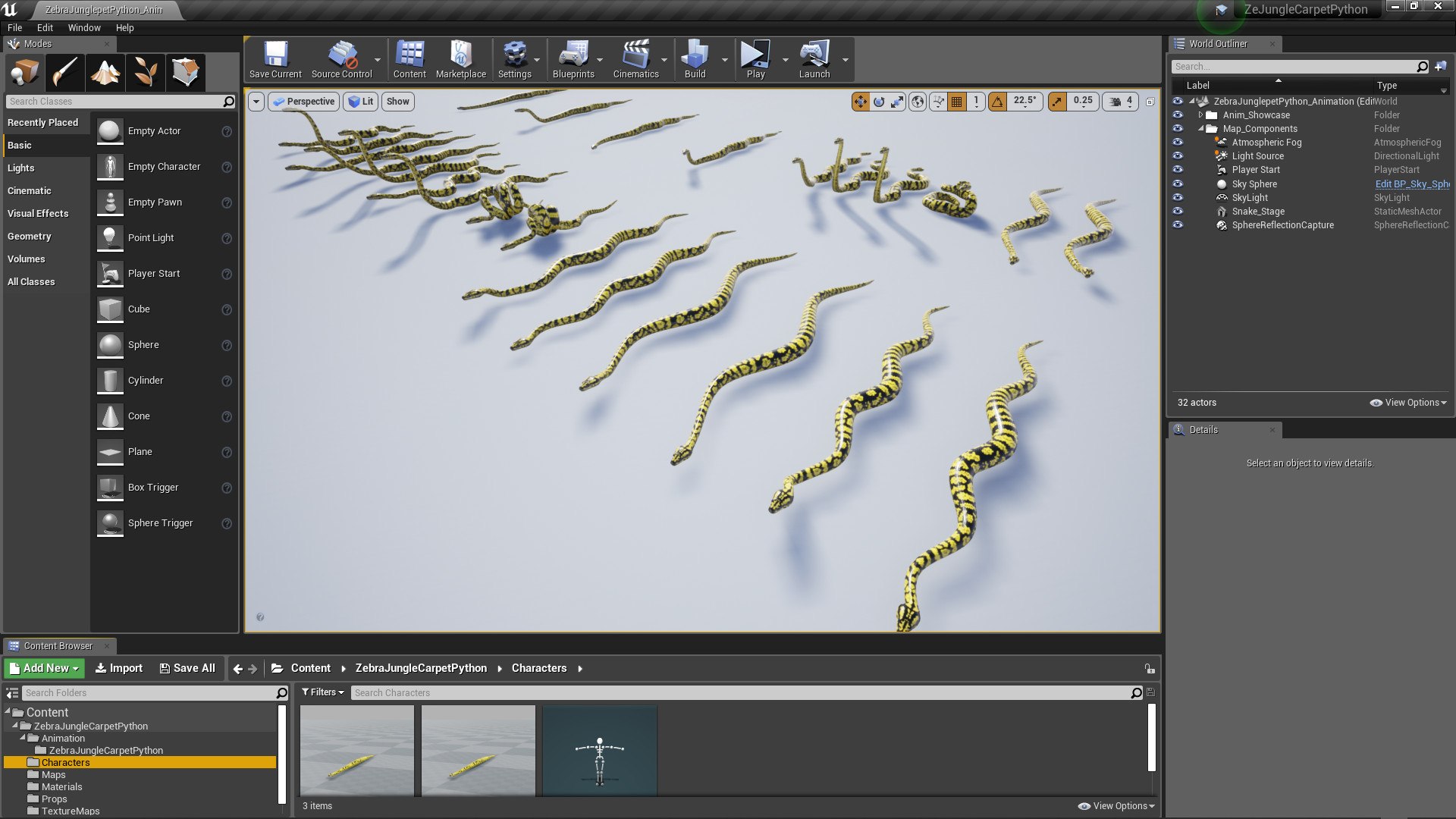Select the translate gizmo tool in viewport

tap(861, 101)
